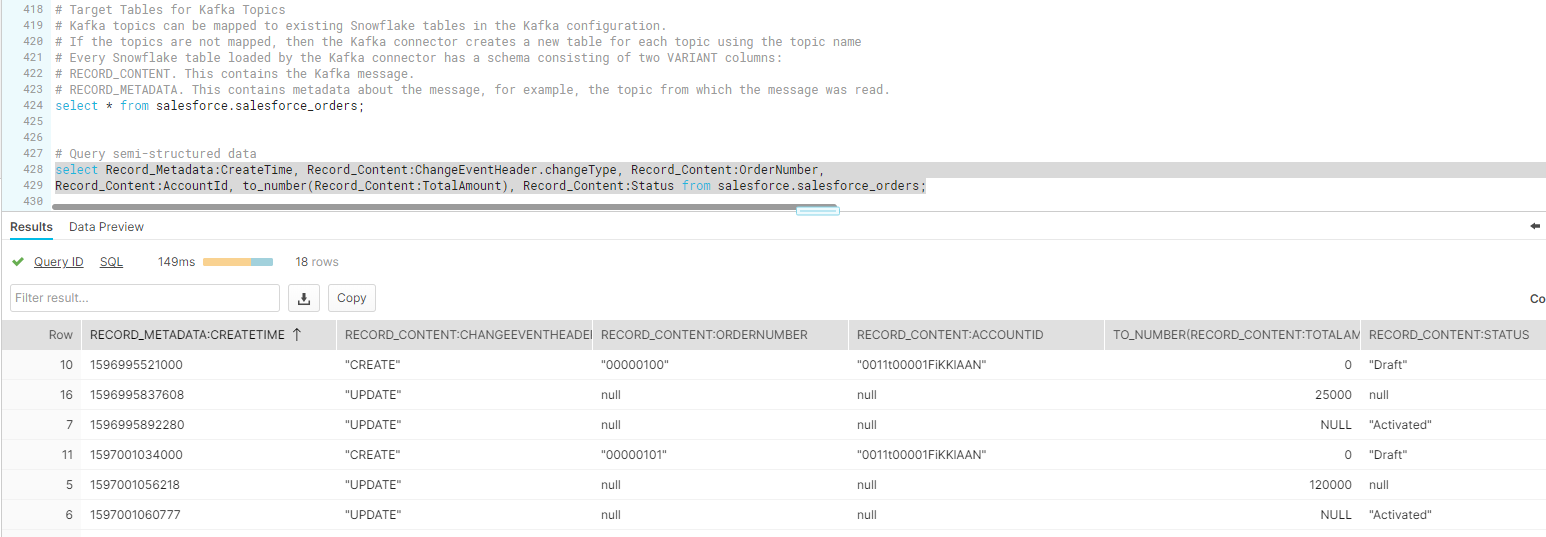The height and width of the screenshot is (537, 1546).
Task: Click the Row column header
Action: 61,335
